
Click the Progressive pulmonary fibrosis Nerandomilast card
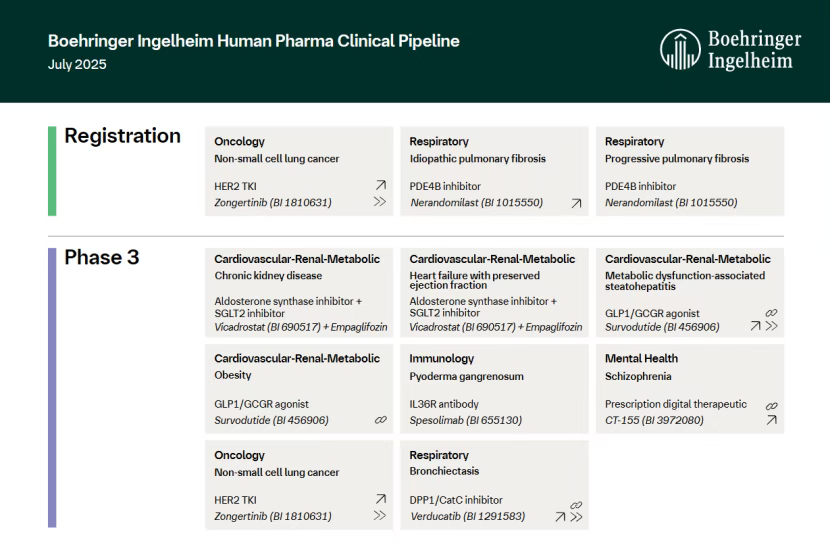coord(689,171)
